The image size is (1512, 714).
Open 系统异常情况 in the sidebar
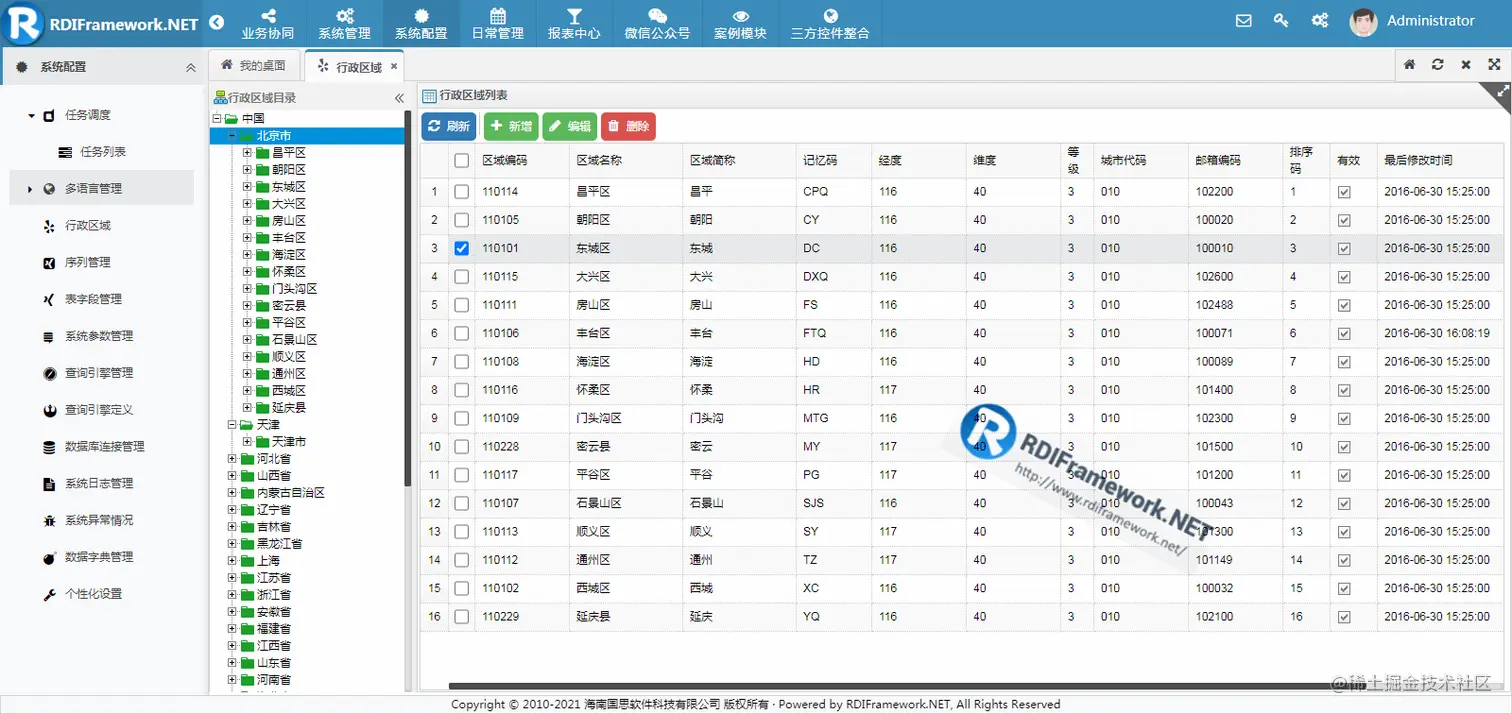click(x=99, y=520)
